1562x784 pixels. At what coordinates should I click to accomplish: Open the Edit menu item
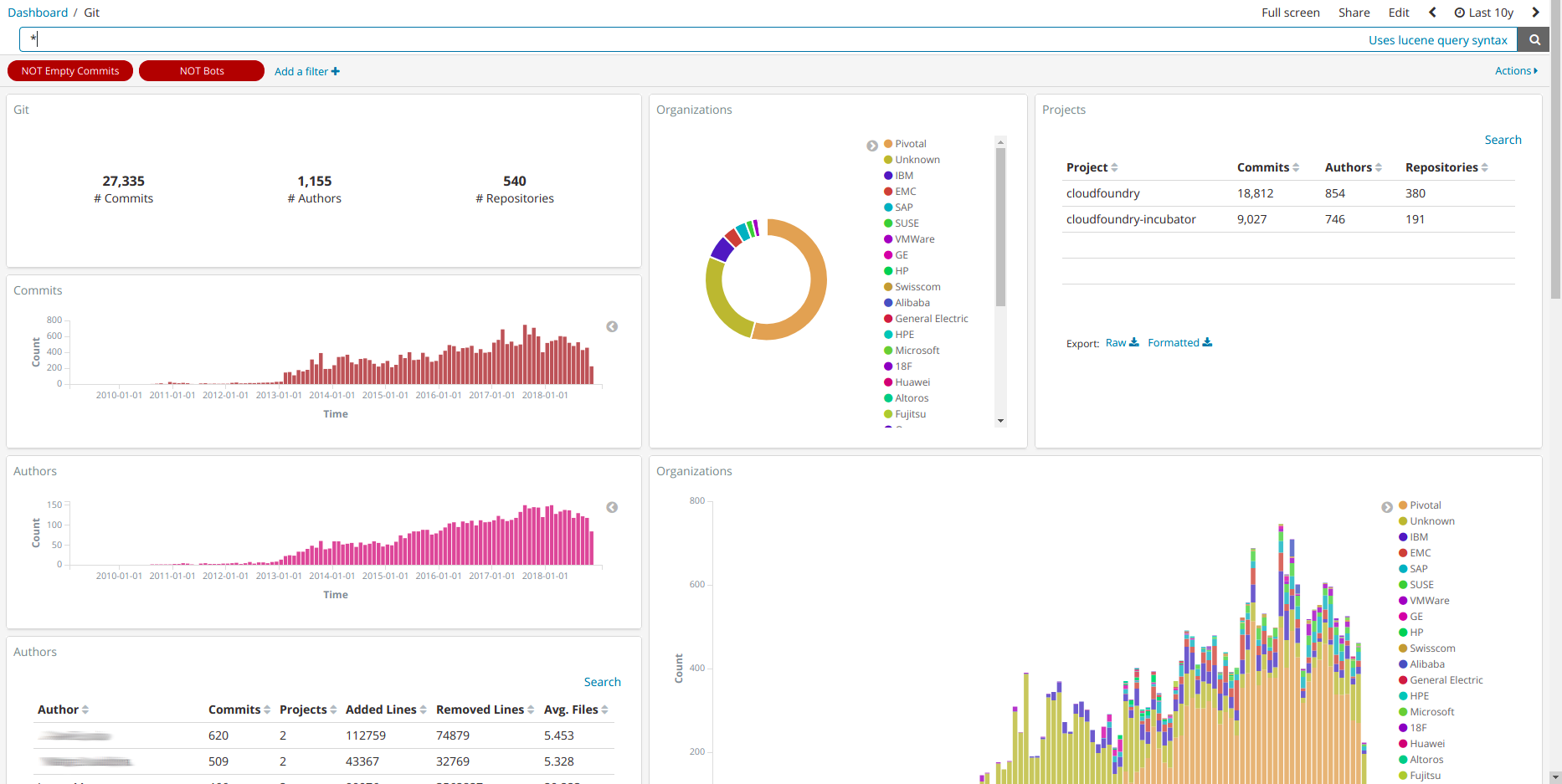tap(1398, 13)
